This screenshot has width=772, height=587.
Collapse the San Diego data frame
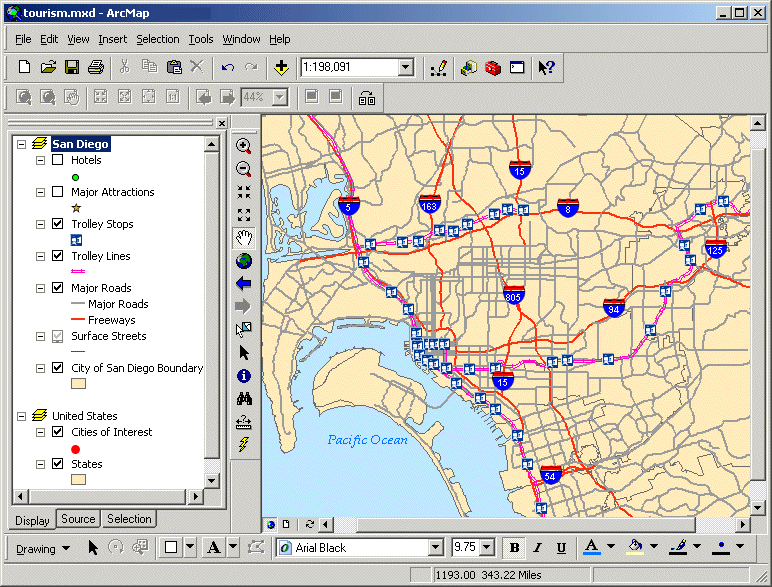21,144
